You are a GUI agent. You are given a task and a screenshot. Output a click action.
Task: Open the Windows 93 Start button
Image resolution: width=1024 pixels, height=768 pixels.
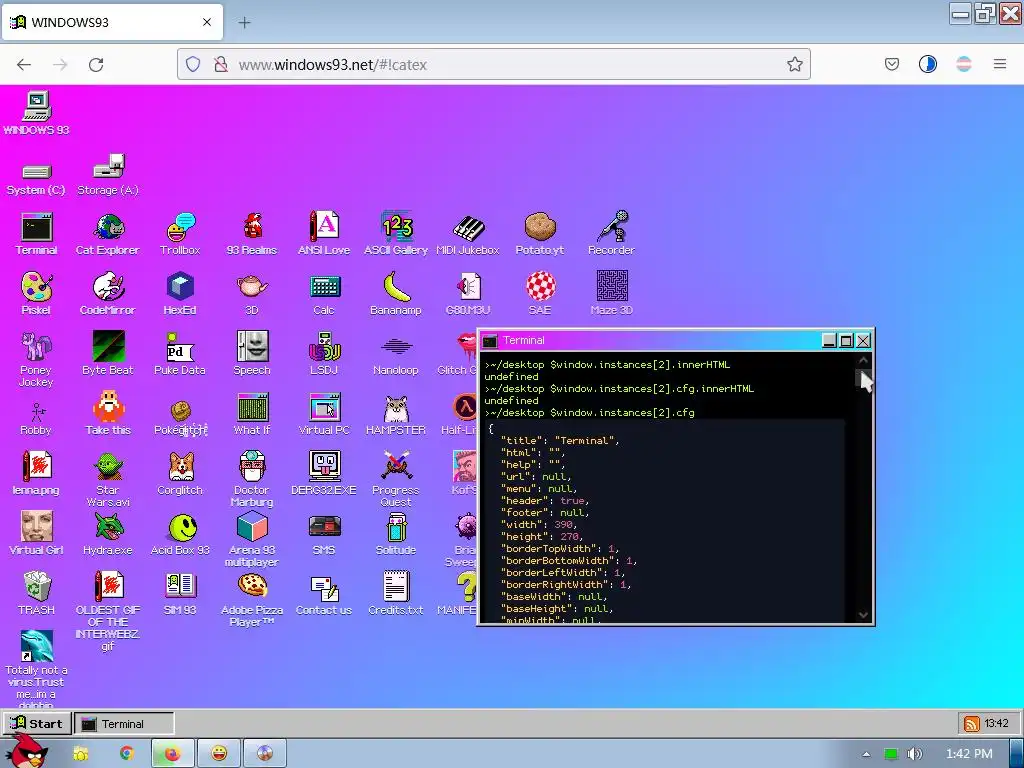(37, 724)
